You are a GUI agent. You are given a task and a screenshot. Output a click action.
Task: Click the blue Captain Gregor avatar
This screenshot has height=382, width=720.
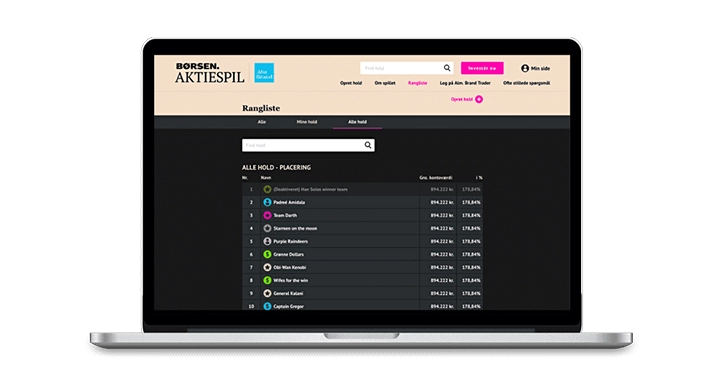(267, 306)
